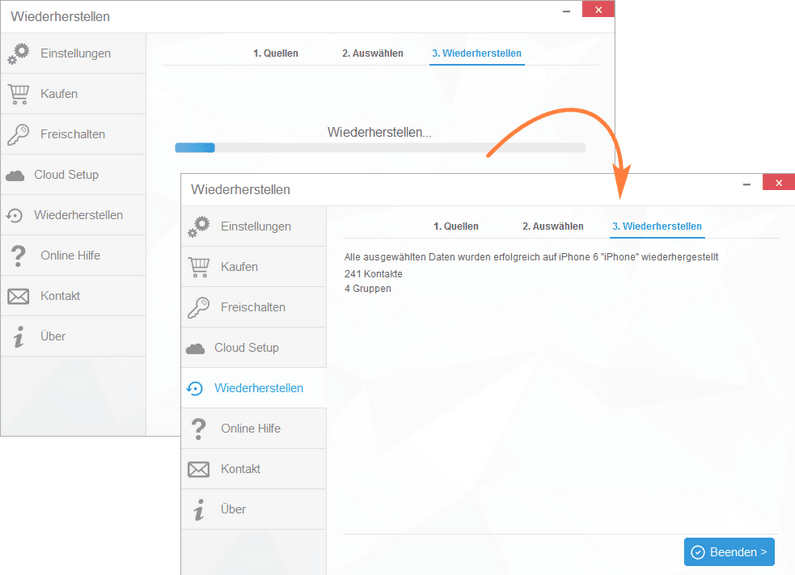Open Kontakt in the back window
795x575 pixels.
tap(74, 296)
